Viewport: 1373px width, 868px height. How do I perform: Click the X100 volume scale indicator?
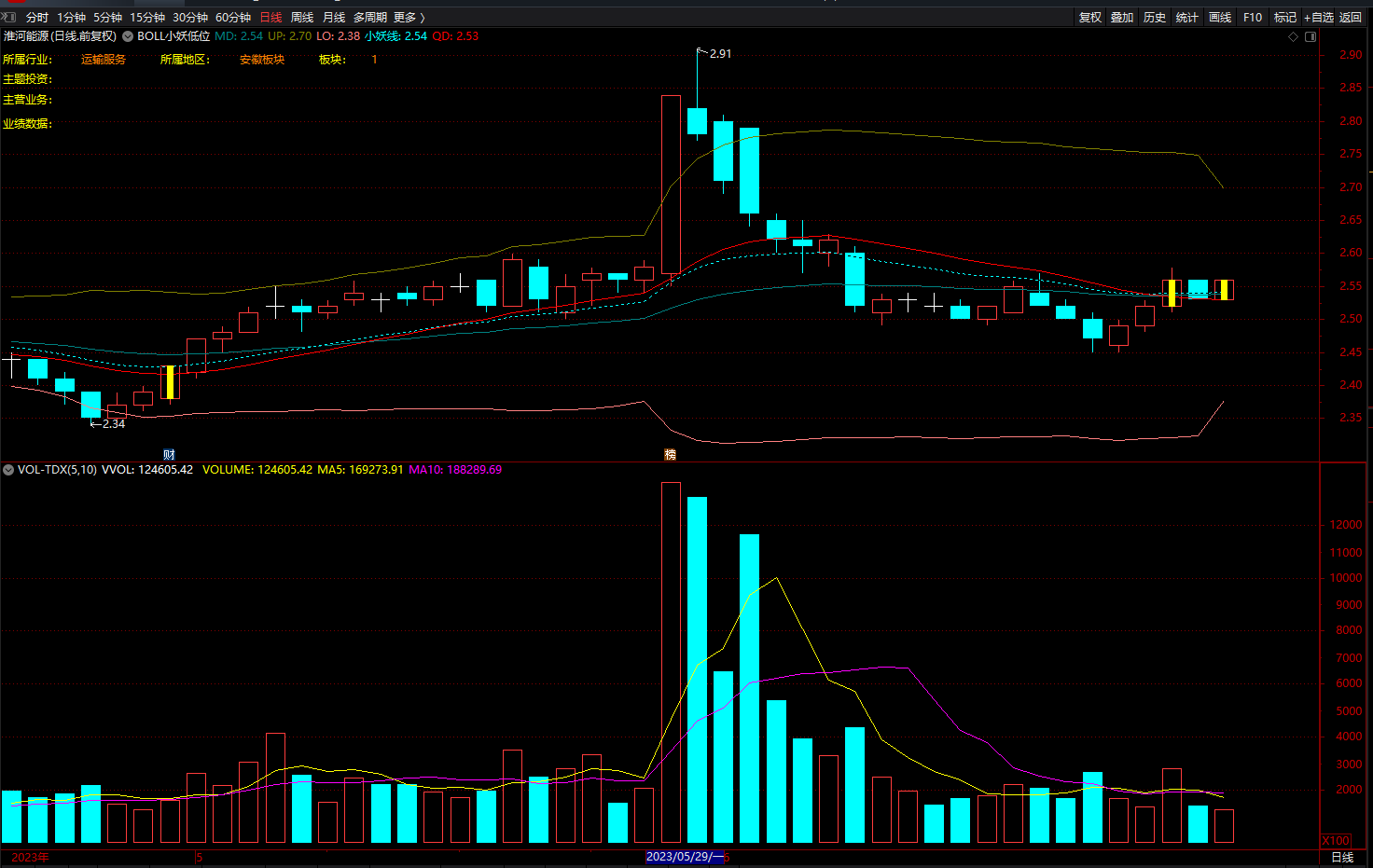[x=1336, y=840]
